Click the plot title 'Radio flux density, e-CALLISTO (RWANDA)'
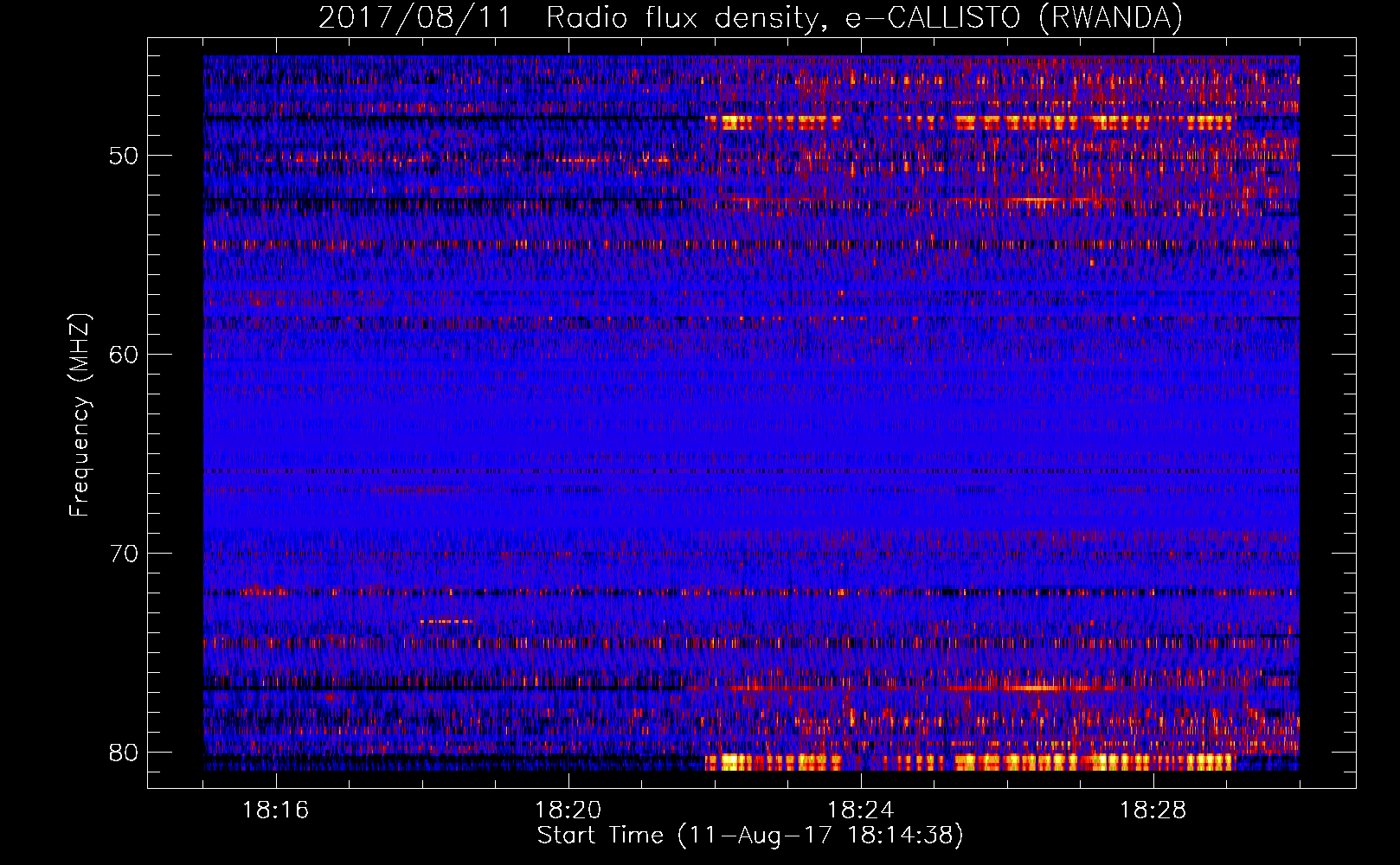The width and height of the screenshot is (1400, 865). (864, 17)
